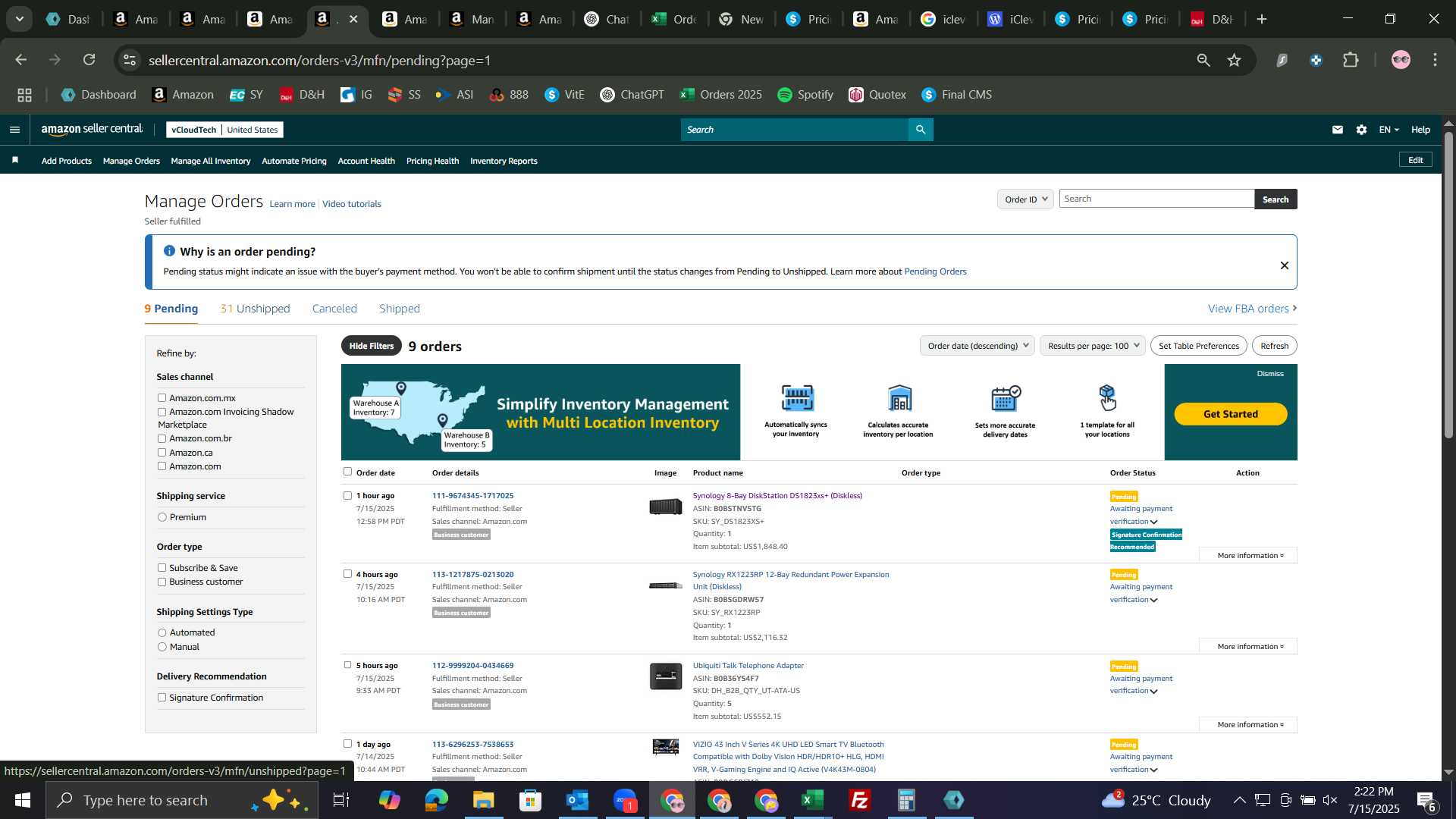1456x819 pixels.
Task: Expand More information for Ubiquiti Talk order
Action: [1248, 725]
